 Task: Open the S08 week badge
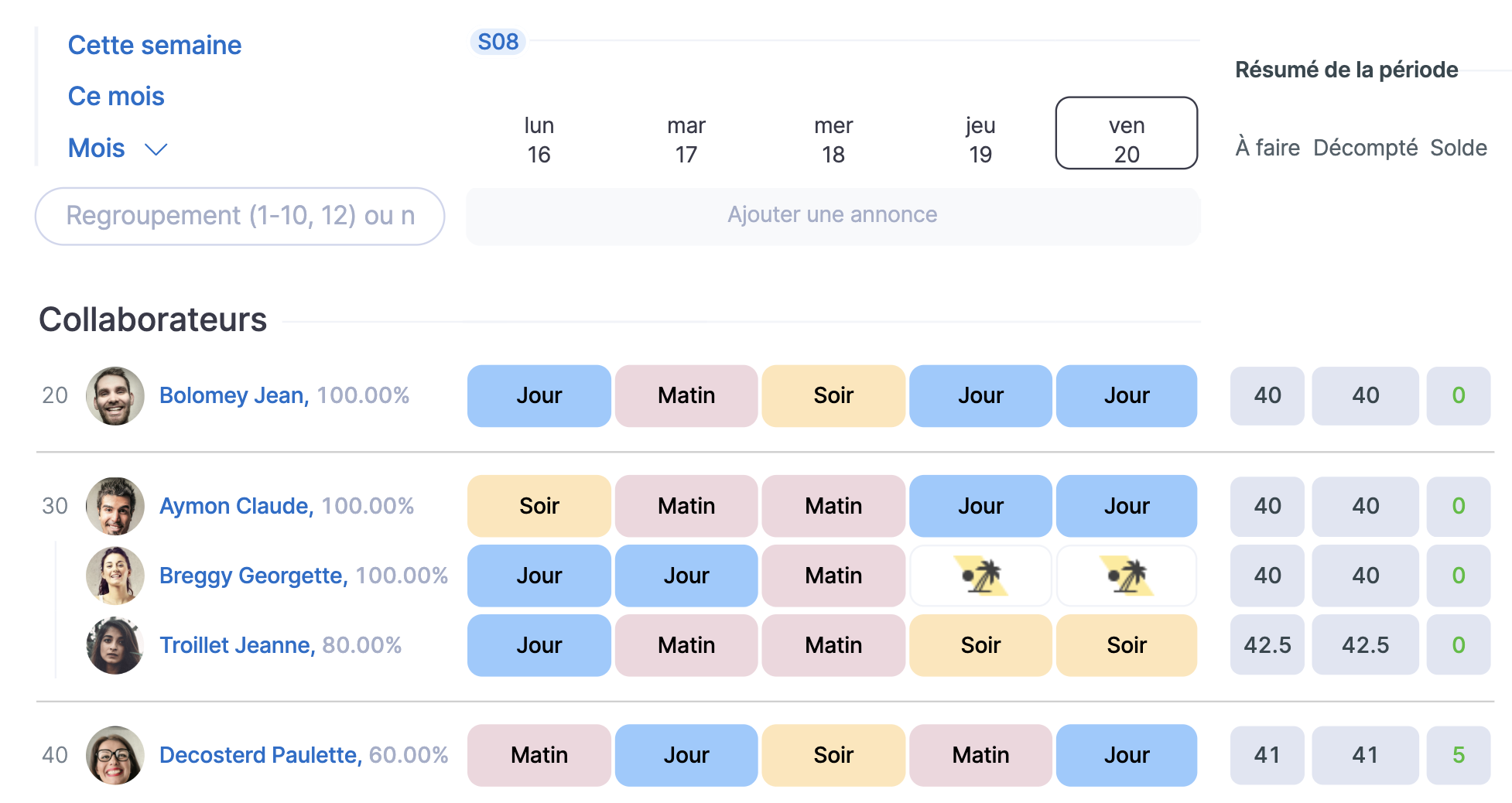[x=498, y=42]
